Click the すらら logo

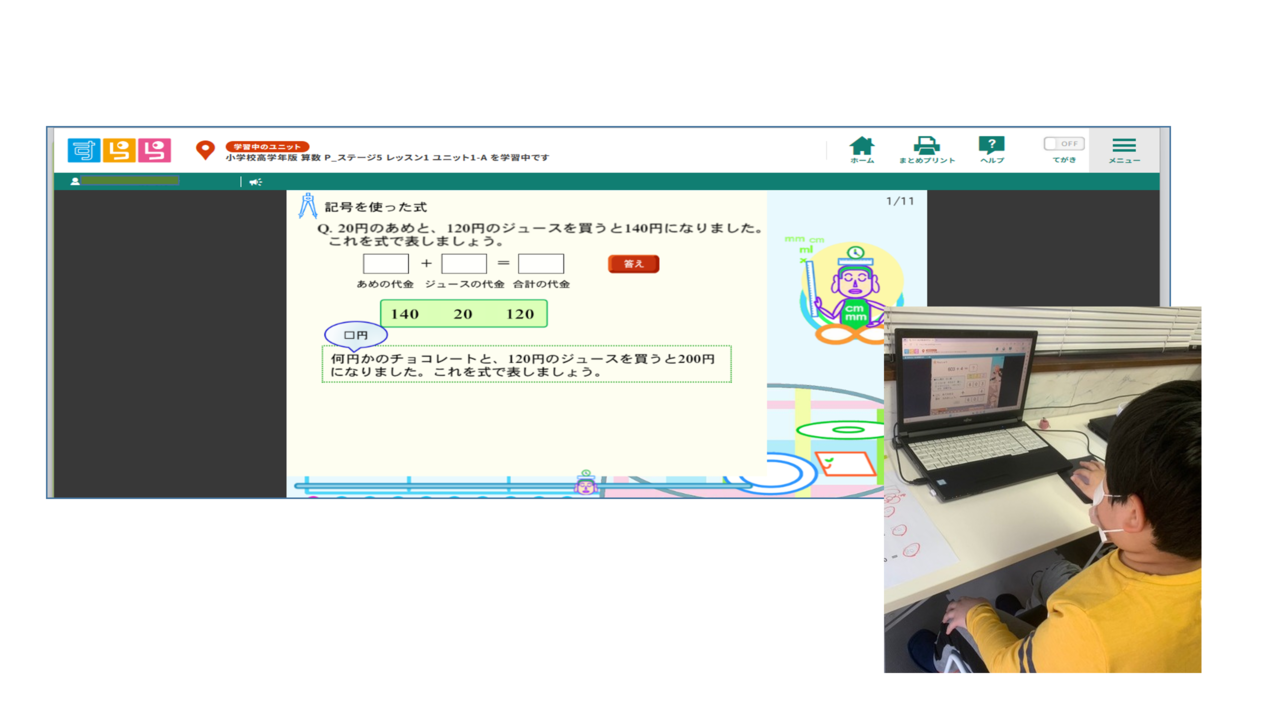[x=120, y=150]
